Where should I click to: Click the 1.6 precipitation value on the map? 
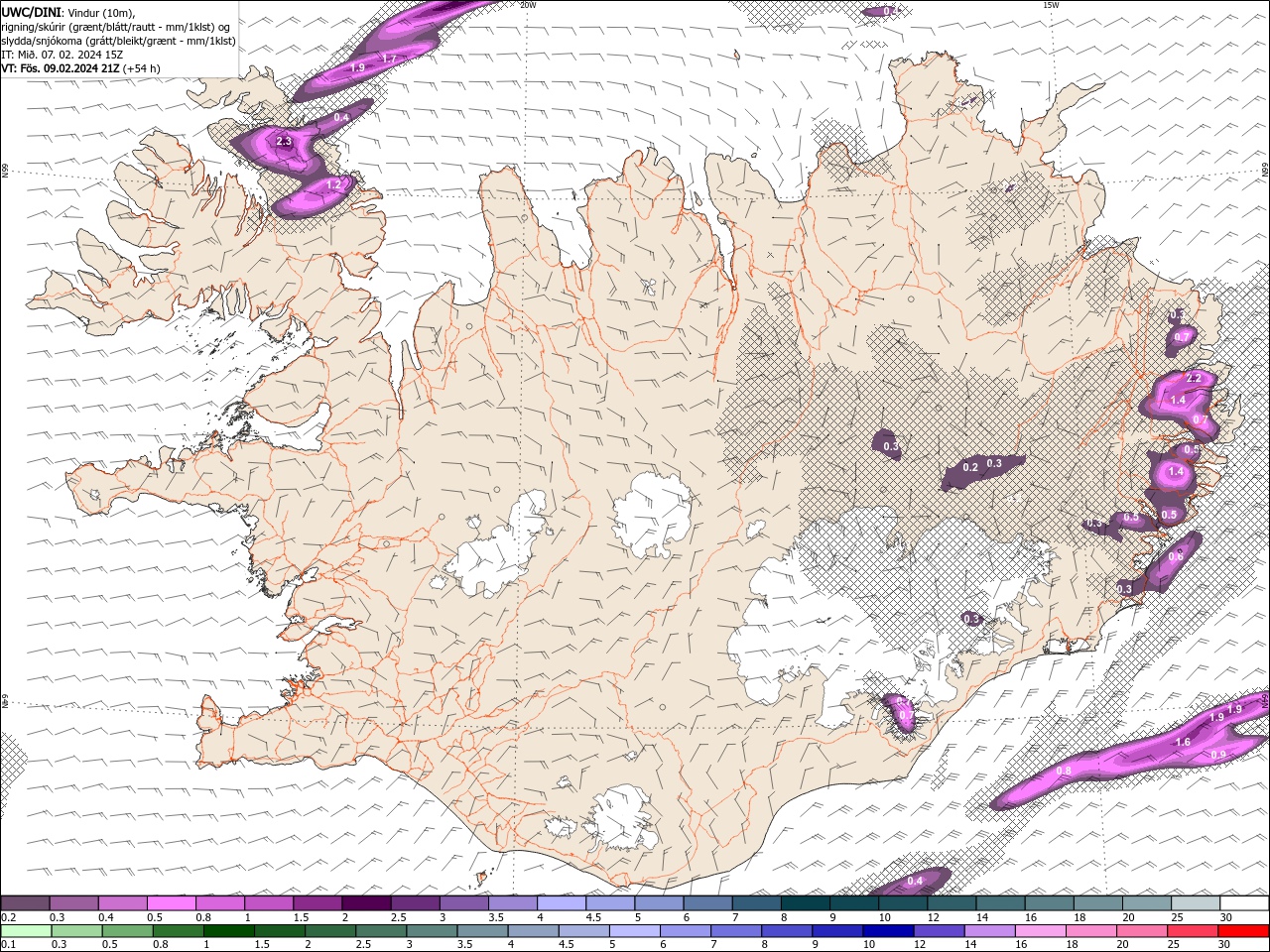1183,743
